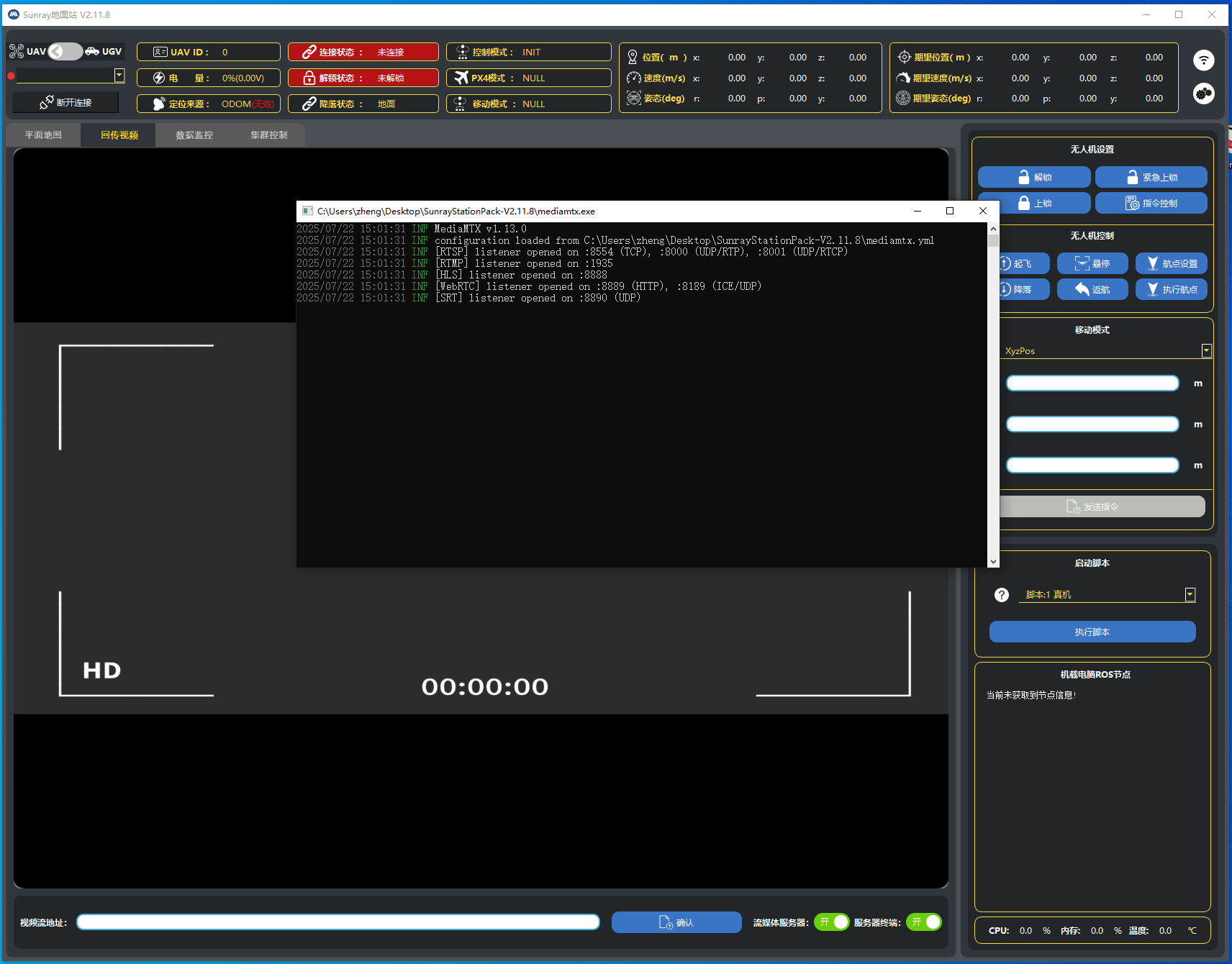Open 指令控制 command control
Image resolution: width=1232 pixels, height=964 pixels.
1151,204
